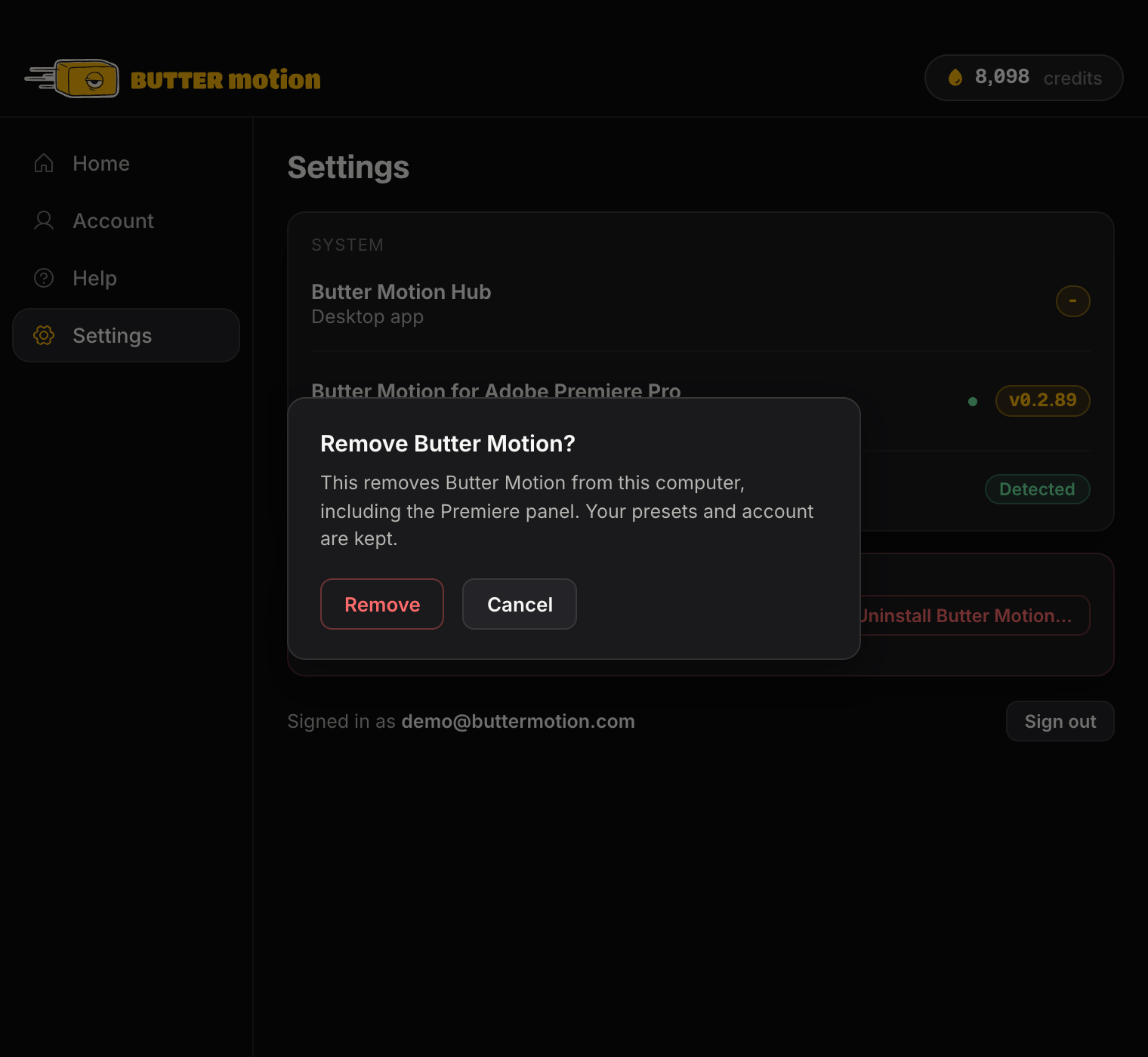Click the green status dot
Screen dimensions: 1148x1057
pos(973,402)
